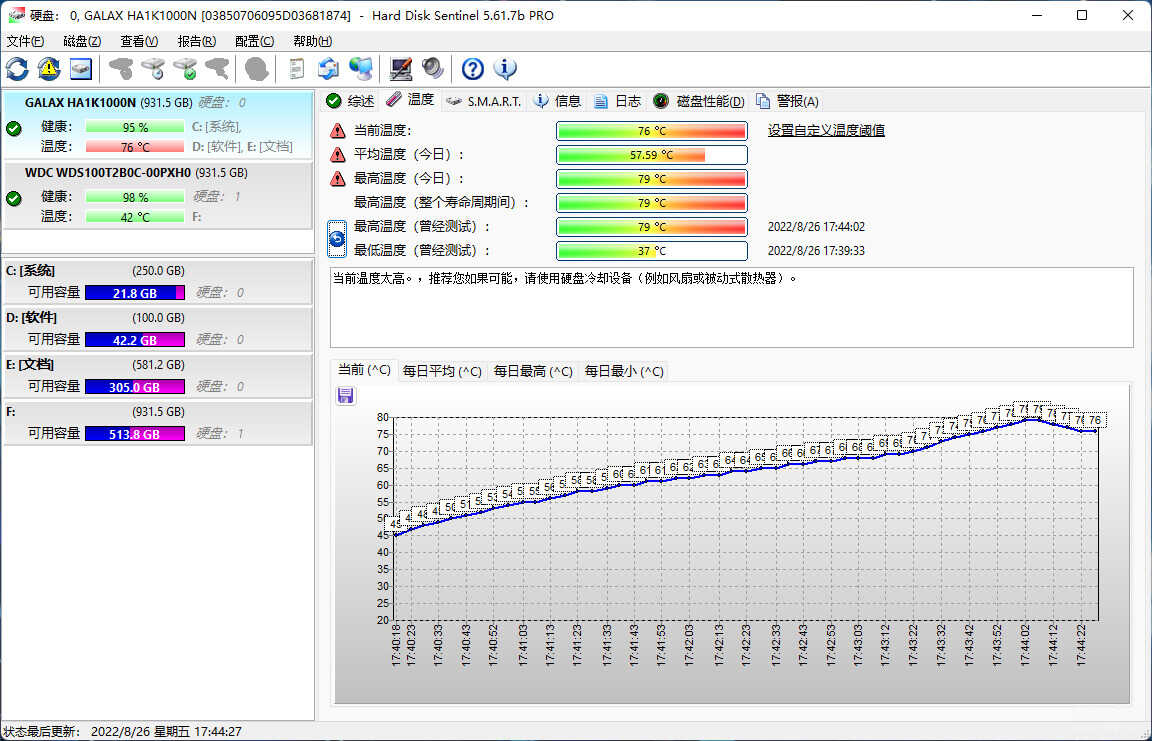The image size is (1152, 741).
Task: Click the warning icon beside 最高温度 (今日)
Action: 337,178
